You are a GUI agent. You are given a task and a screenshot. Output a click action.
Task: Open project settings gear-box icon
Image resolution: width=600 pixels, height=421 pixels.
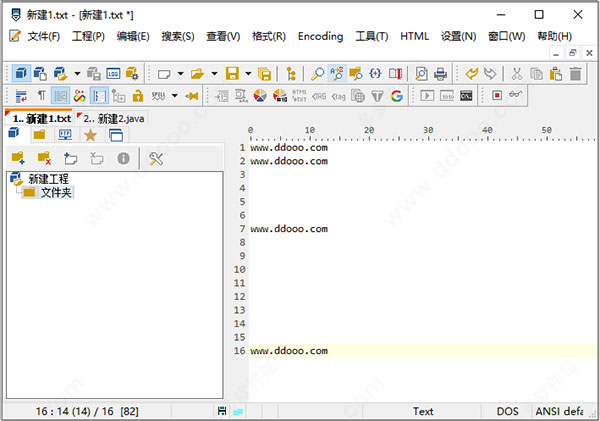tap(132, 73)
